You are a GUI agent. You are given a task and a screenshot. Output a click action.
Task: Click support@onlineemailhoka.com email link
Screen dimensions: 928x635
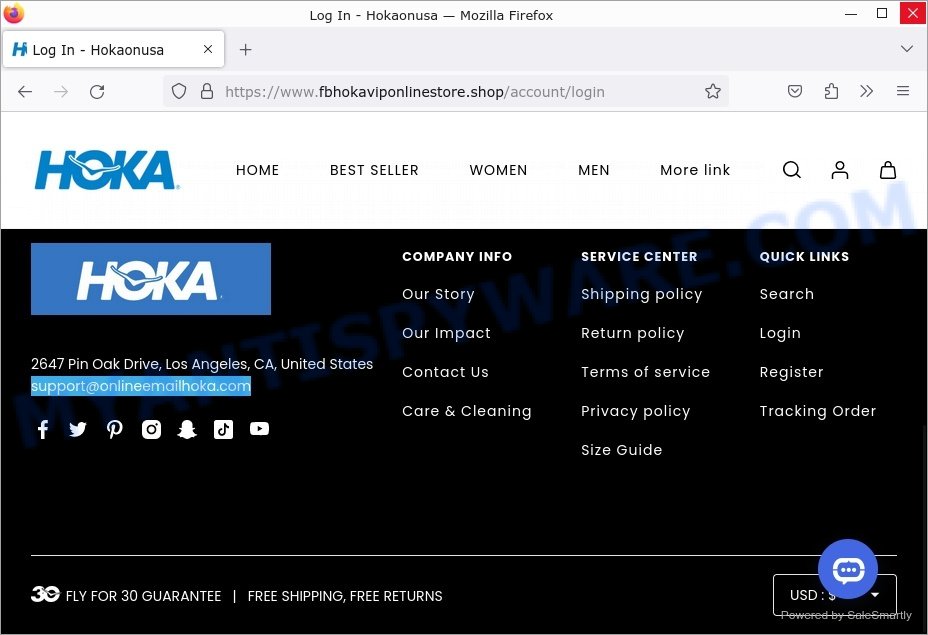pos(141,386)
